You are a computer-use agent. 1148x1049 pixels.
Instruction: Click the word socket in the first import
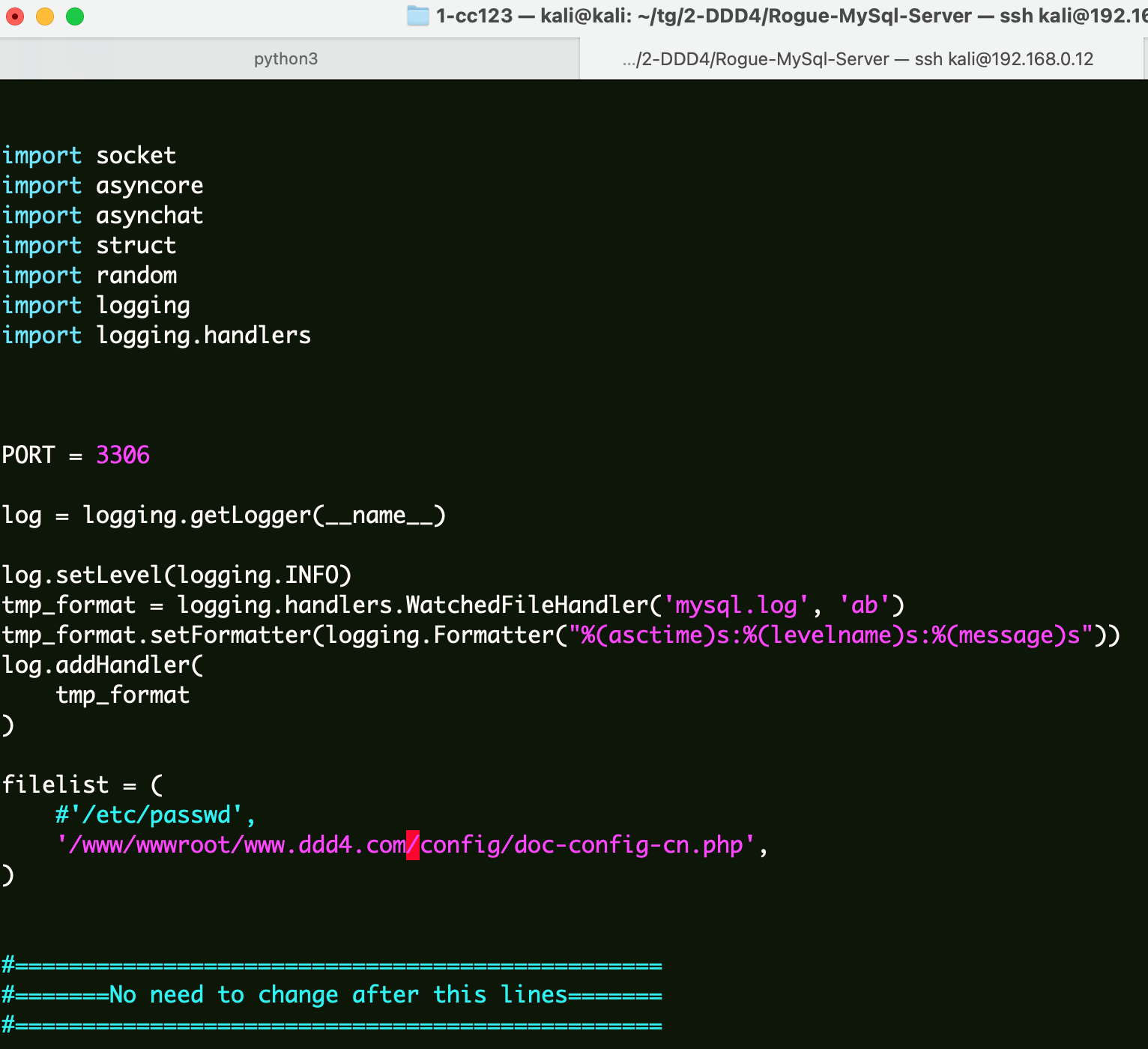[136, 156]
